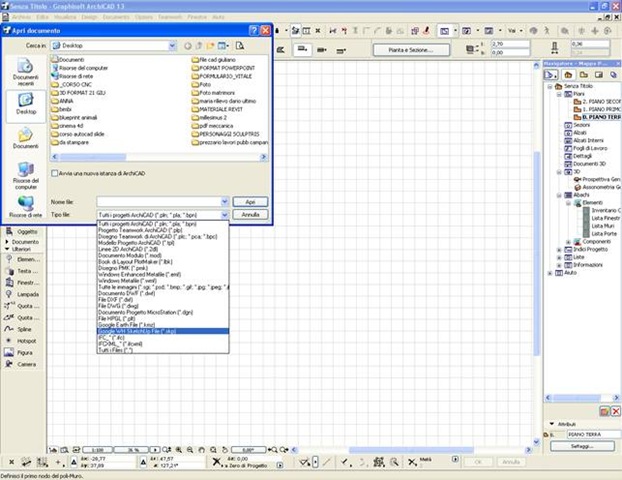Open Risorse del computer in dialog sidebar
The height and width of the screenshot is (480, 622).
26,175
